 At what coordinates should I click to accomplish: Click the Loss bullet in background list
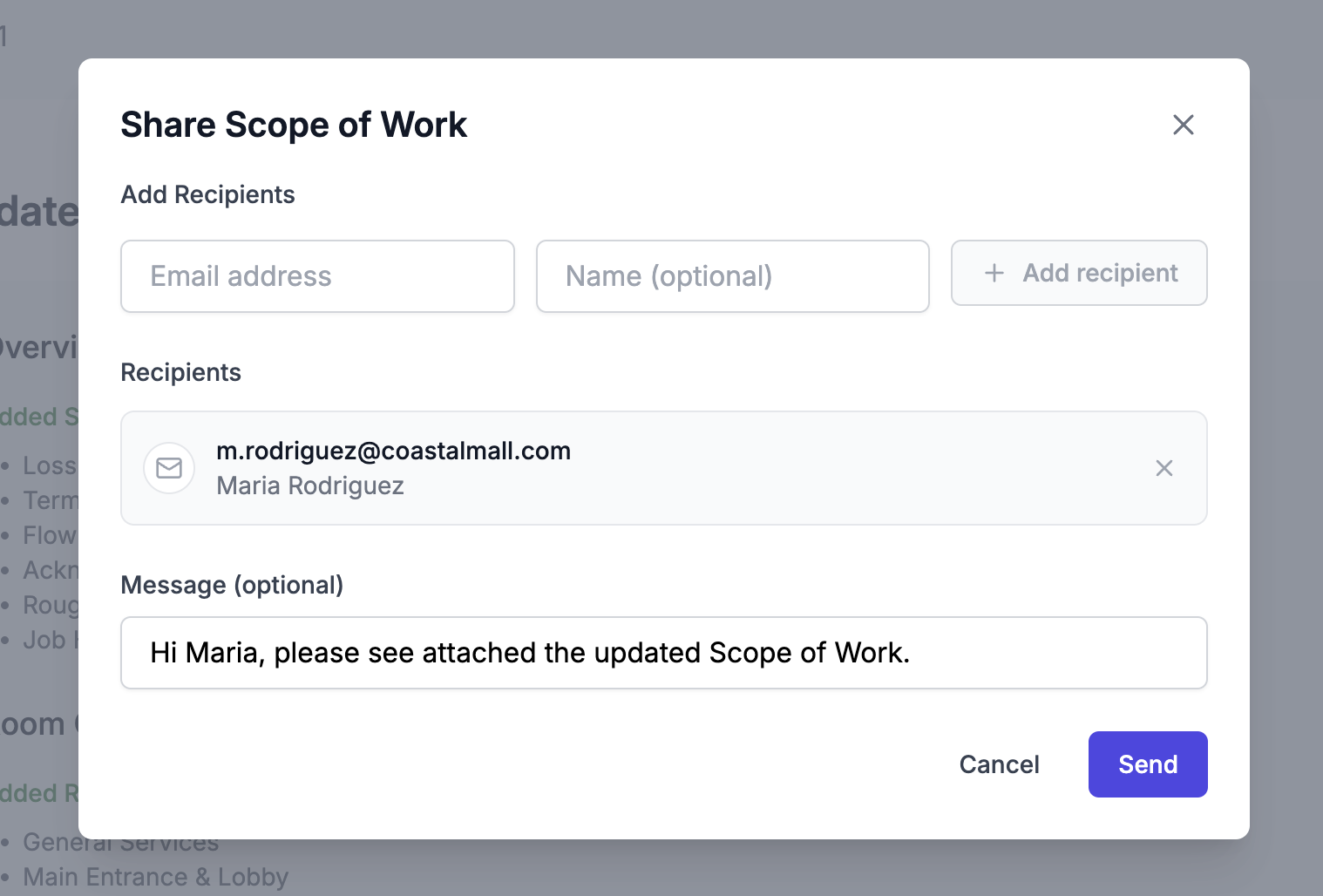click(49, 465)
